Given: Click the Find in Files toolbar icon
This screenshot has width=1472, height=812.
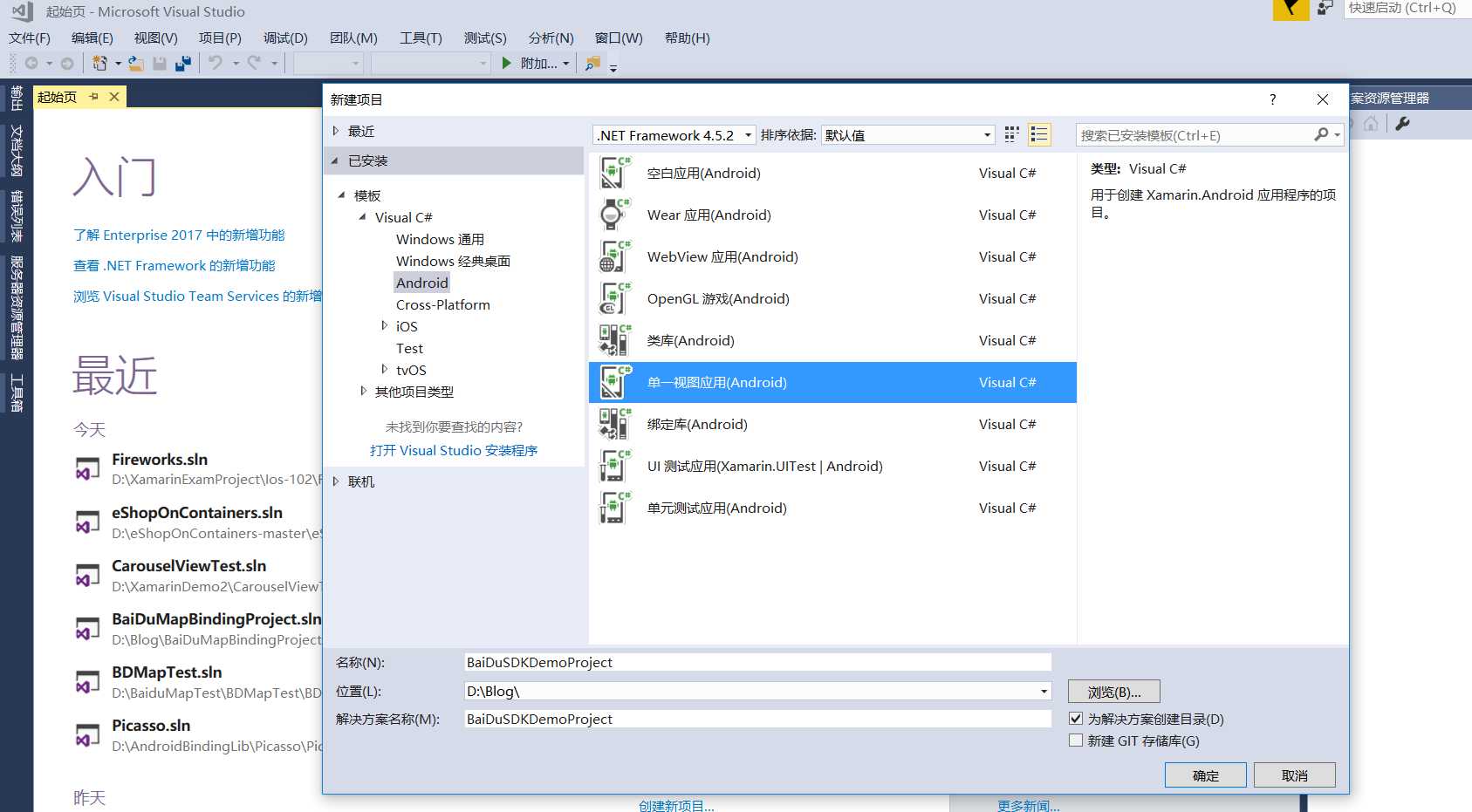Looking at the screenshot, I should [x=593, y=63].
